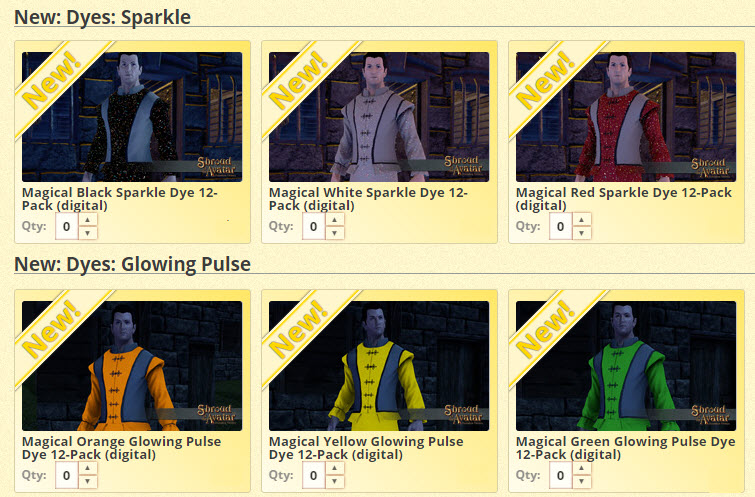Screen dimensions: 755x497
Task: Open Magical Black Sparkle Dye thumbnail
Action: click(x=132, y=117)
